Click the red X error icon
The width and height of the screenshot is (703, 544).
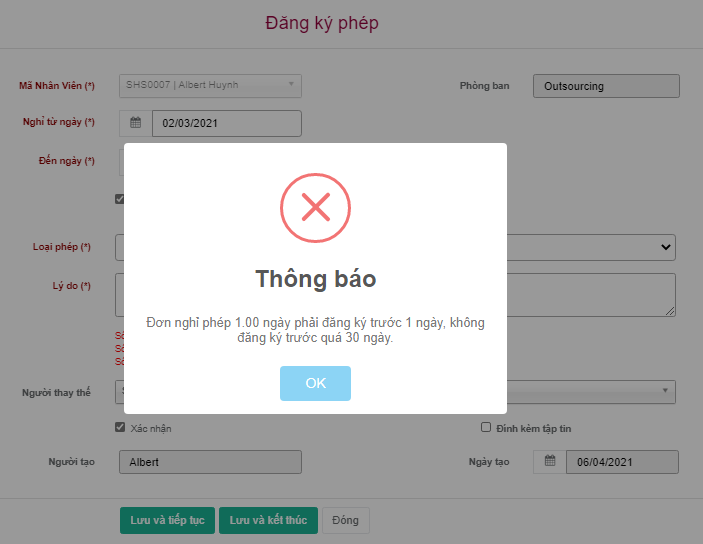pos(315,207)
